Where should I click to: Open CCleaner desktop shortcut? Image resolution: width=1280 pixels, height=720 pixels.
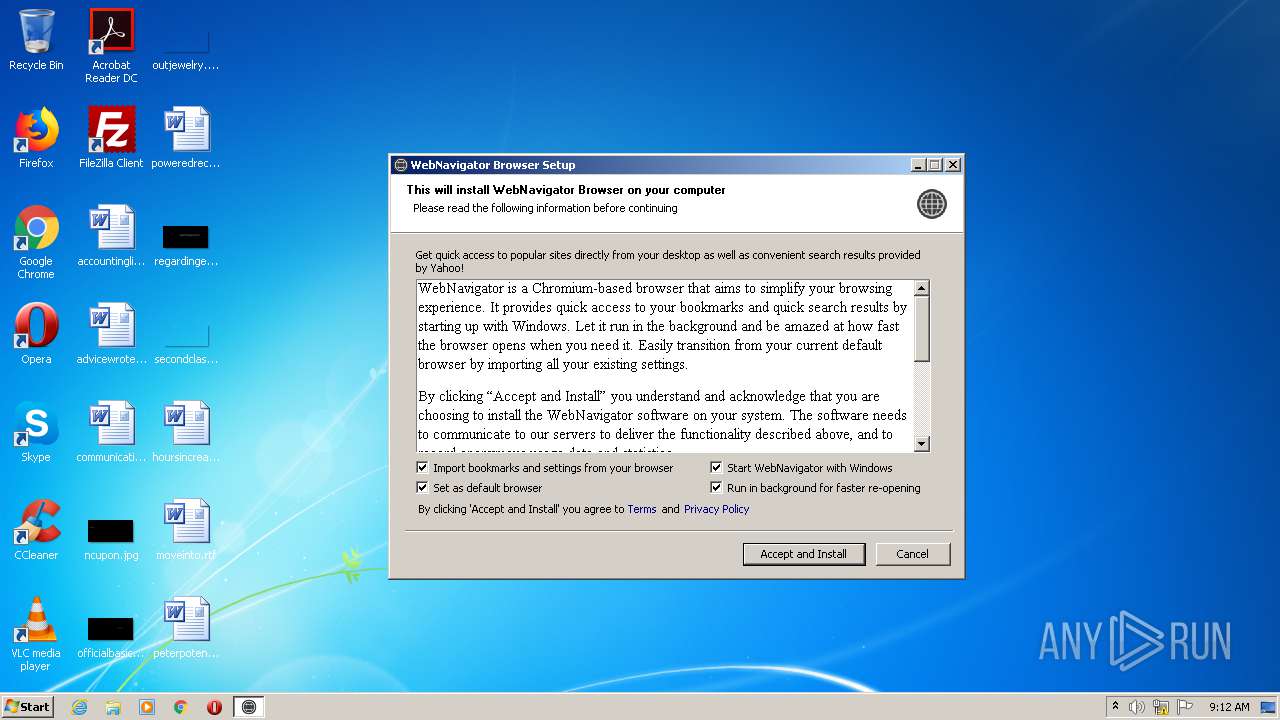coord(36,530)
